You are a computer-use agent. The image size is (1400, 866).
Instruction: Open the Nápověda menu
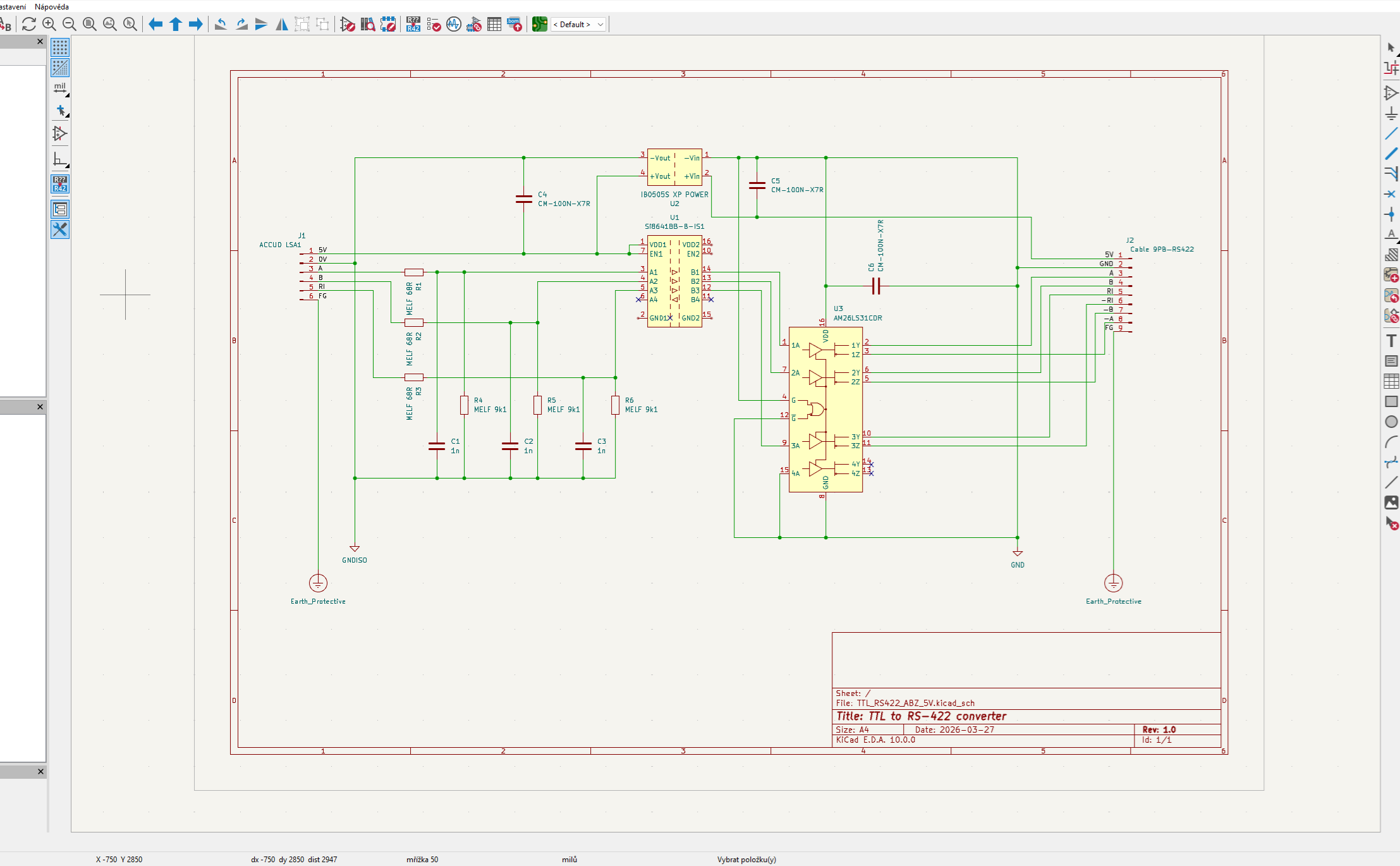pos(52,6)
